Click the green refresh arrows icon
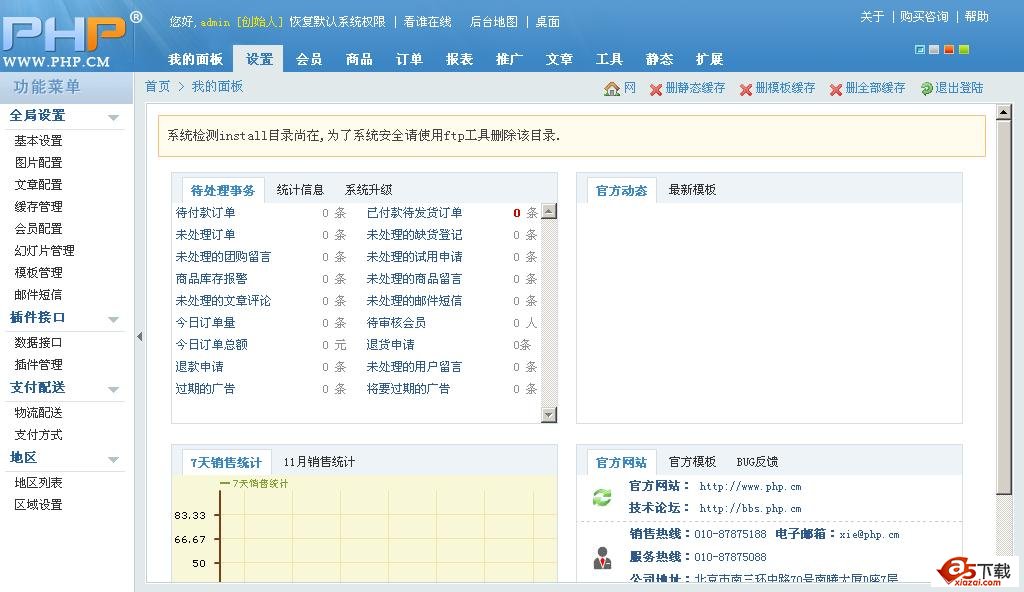The width and height of the screenshot is (1024, 592). pyautogui.click(x=602, y=497)
